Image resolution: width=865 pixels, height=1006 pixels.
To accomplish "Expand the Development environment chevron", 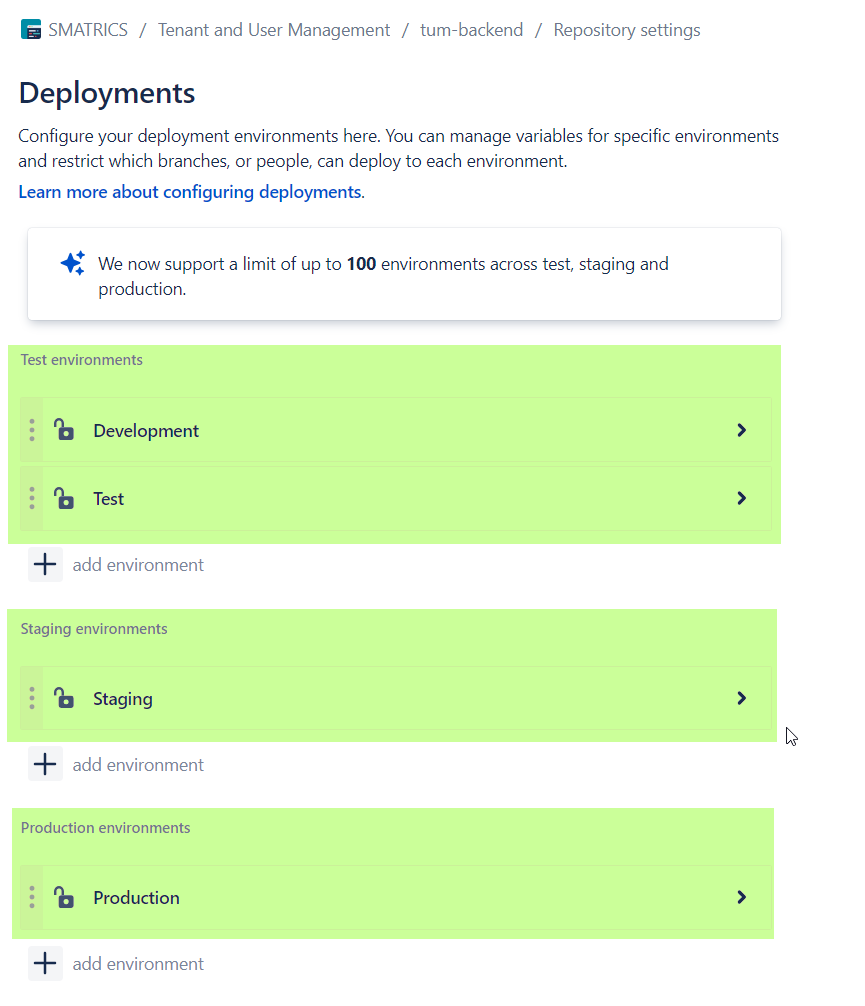I will pos(741,430).
